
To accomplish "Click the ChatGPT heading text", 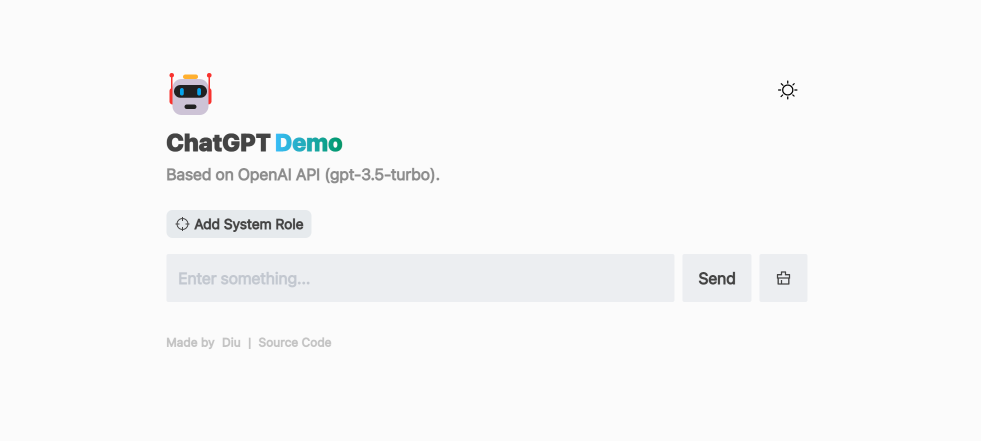I will pos(218,143).
